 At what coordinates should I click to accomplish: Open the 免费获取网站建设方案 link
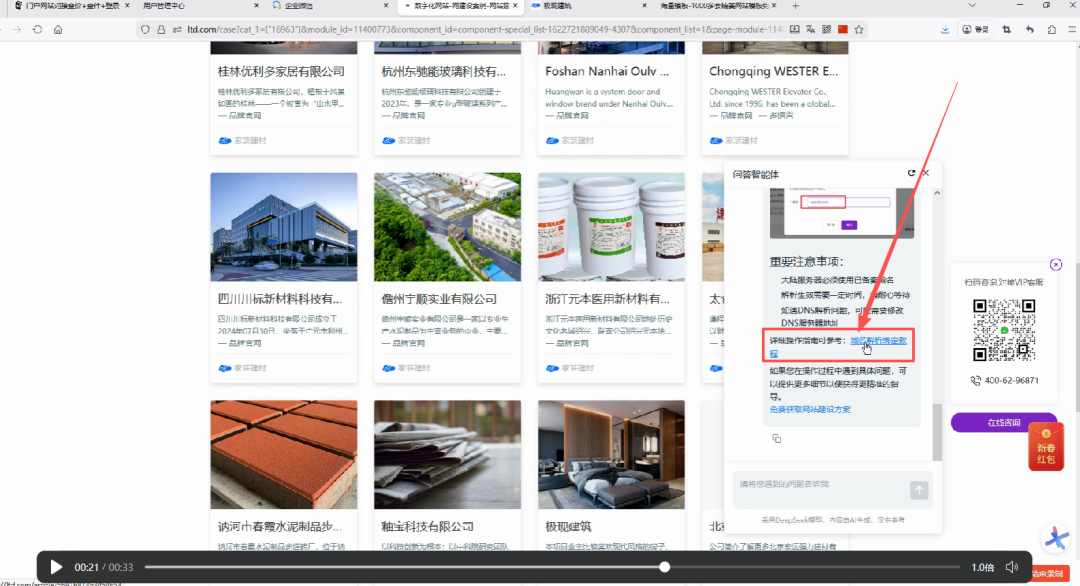pyautogui.click(x=810, y=409)
